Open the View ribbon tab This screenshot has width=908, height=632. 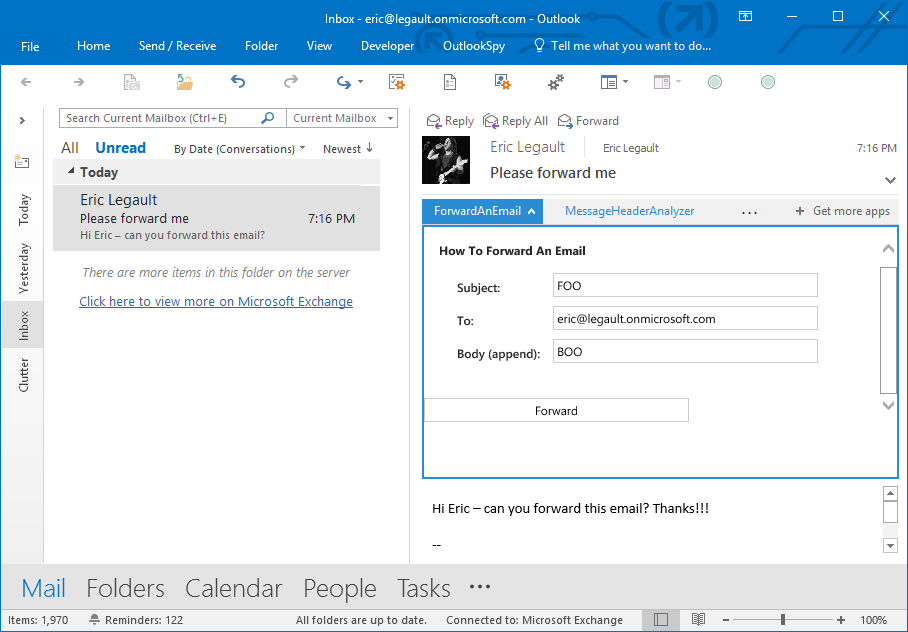319,46
